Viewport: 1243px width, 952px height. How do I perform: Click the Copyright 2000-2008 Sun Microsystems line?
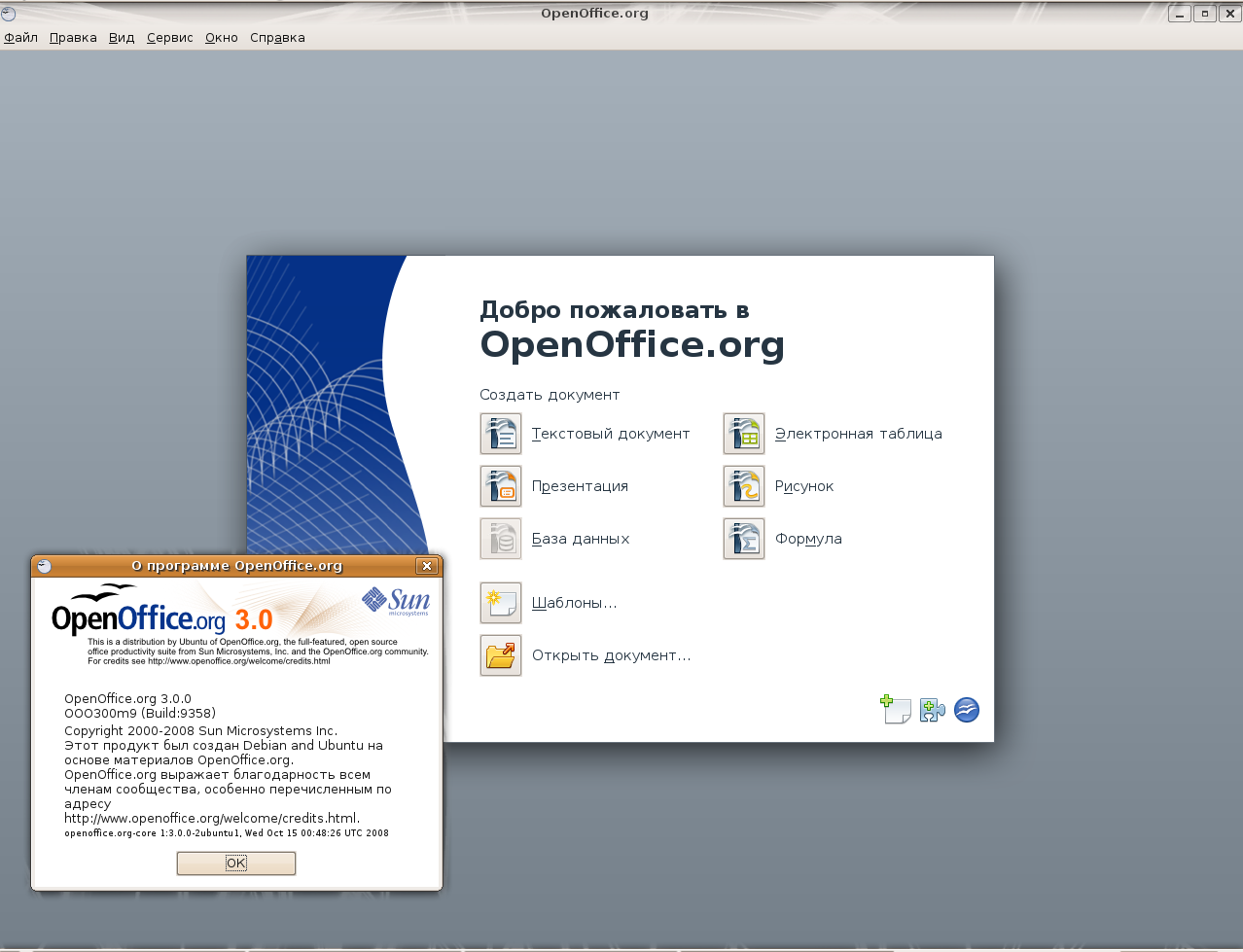coord(201,730)
